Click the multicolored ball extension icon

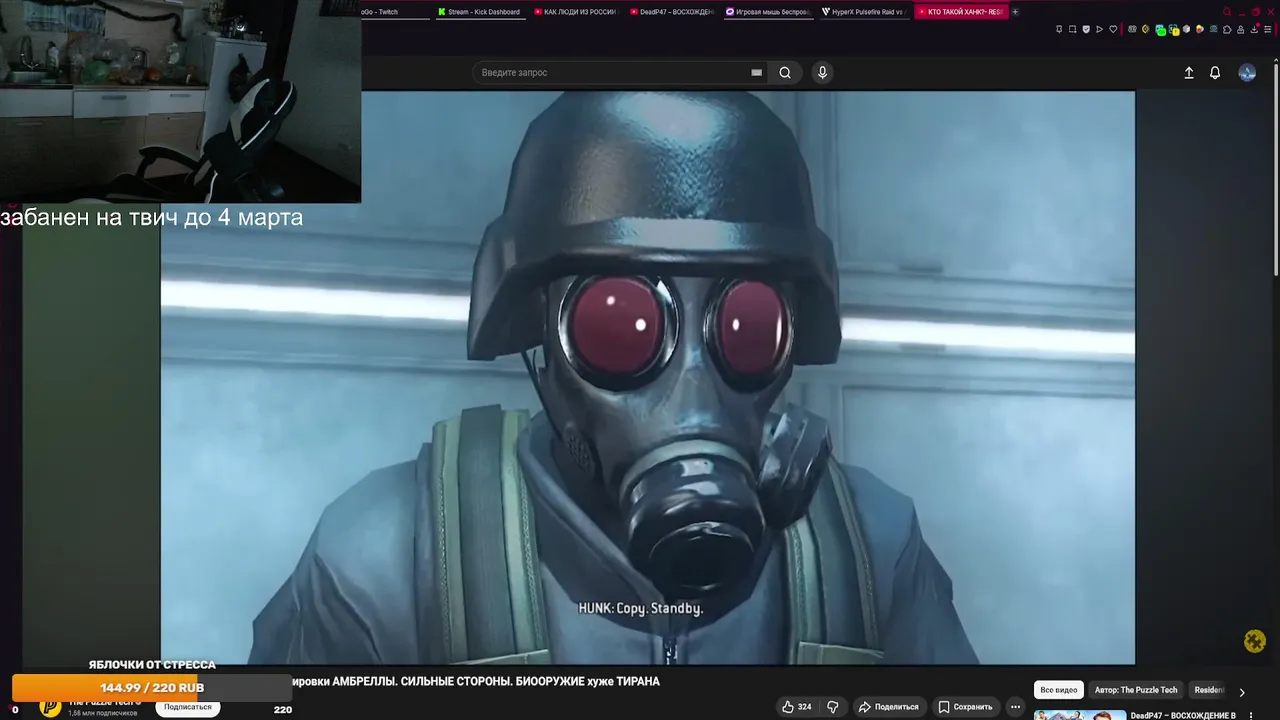[1200, 29]
